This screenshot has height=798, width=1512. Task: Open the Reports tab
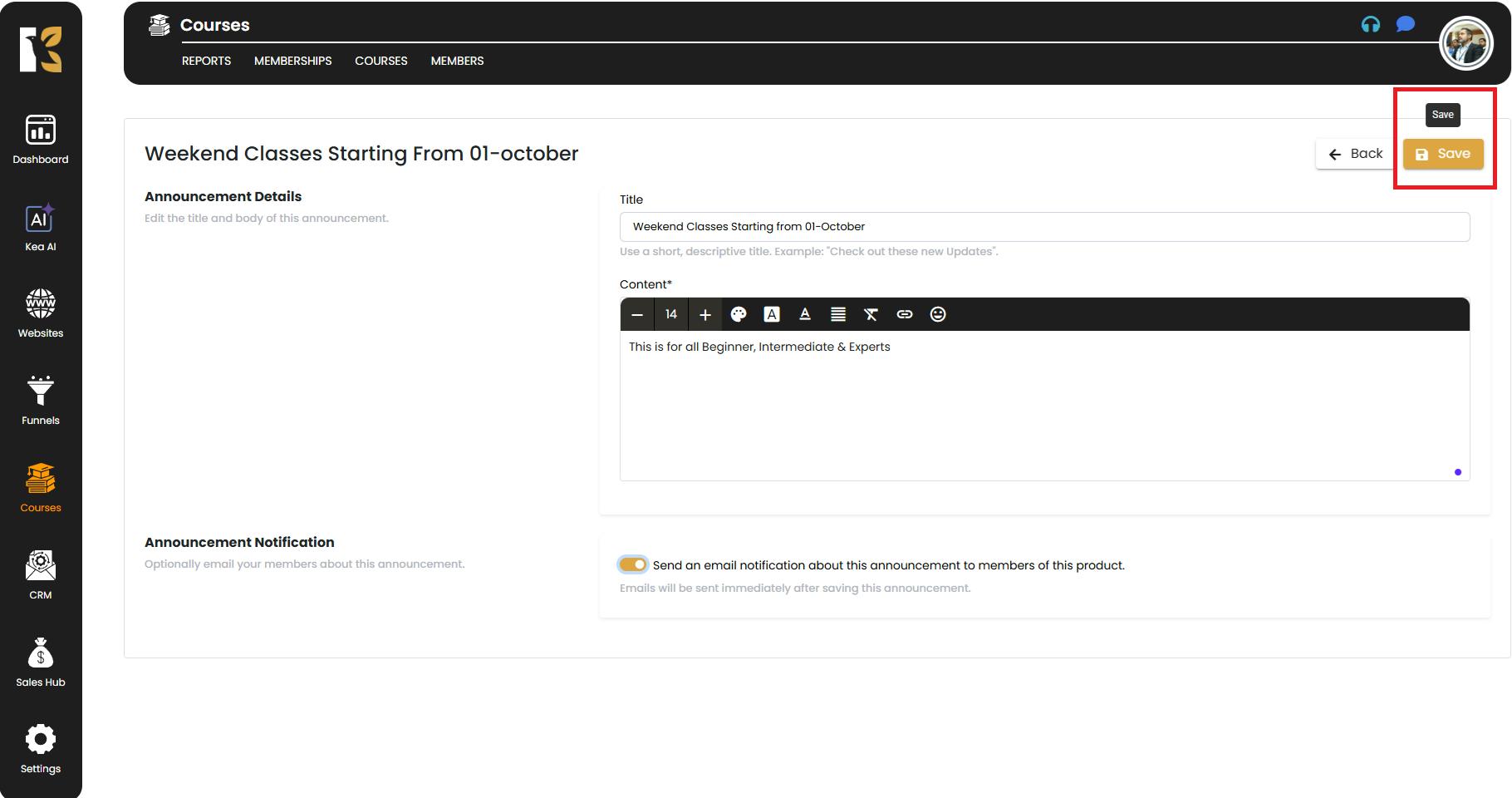point(206,61)
